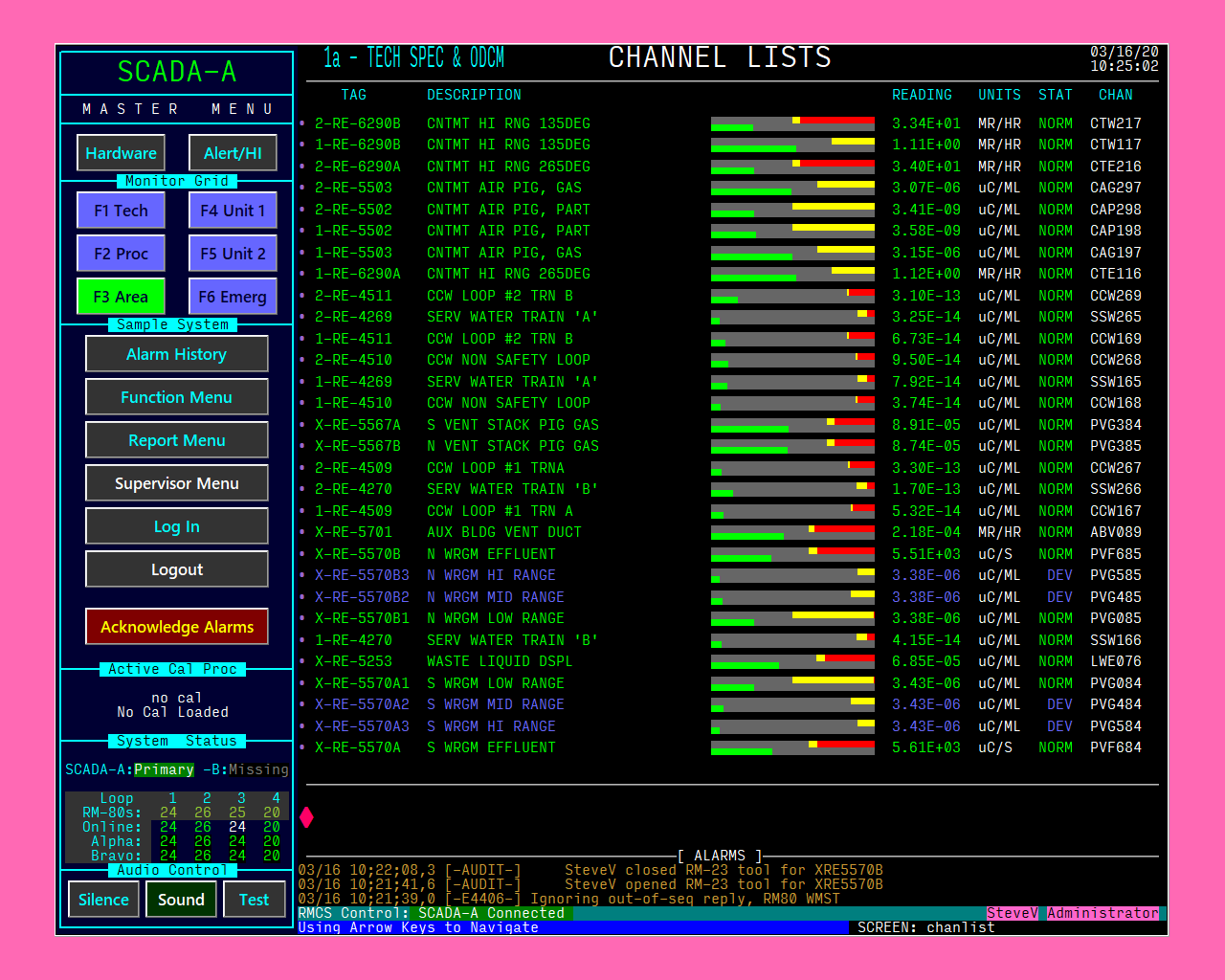This screenshot has width=1225, height=980.
Task: Open the Report Menu
Action: click(x=177, y=440)
